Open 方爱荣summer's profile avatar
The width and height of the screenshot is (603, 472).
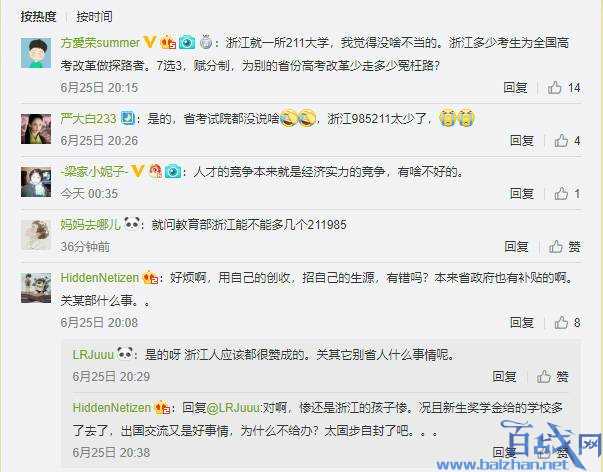[36, 53]
